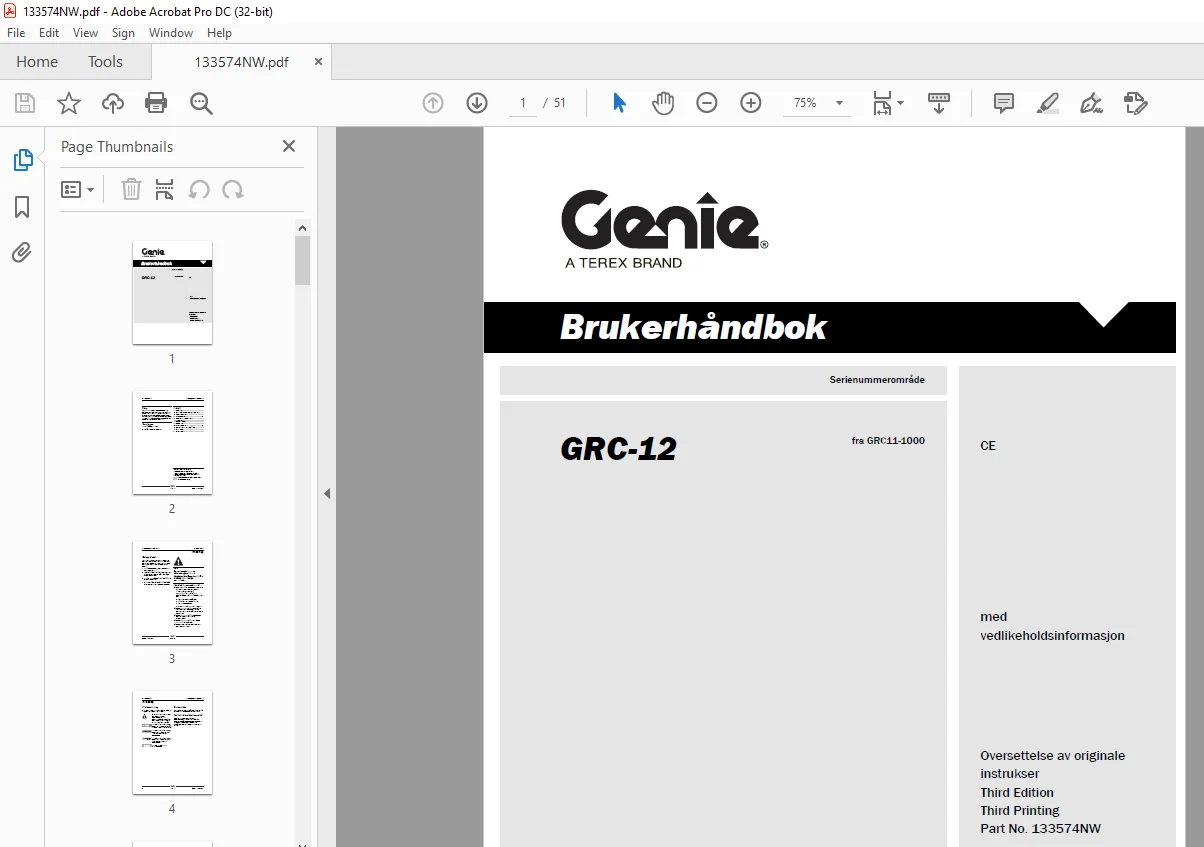
Task: Click the thumbnails panel scrollbar thumb
Action: 303,260
